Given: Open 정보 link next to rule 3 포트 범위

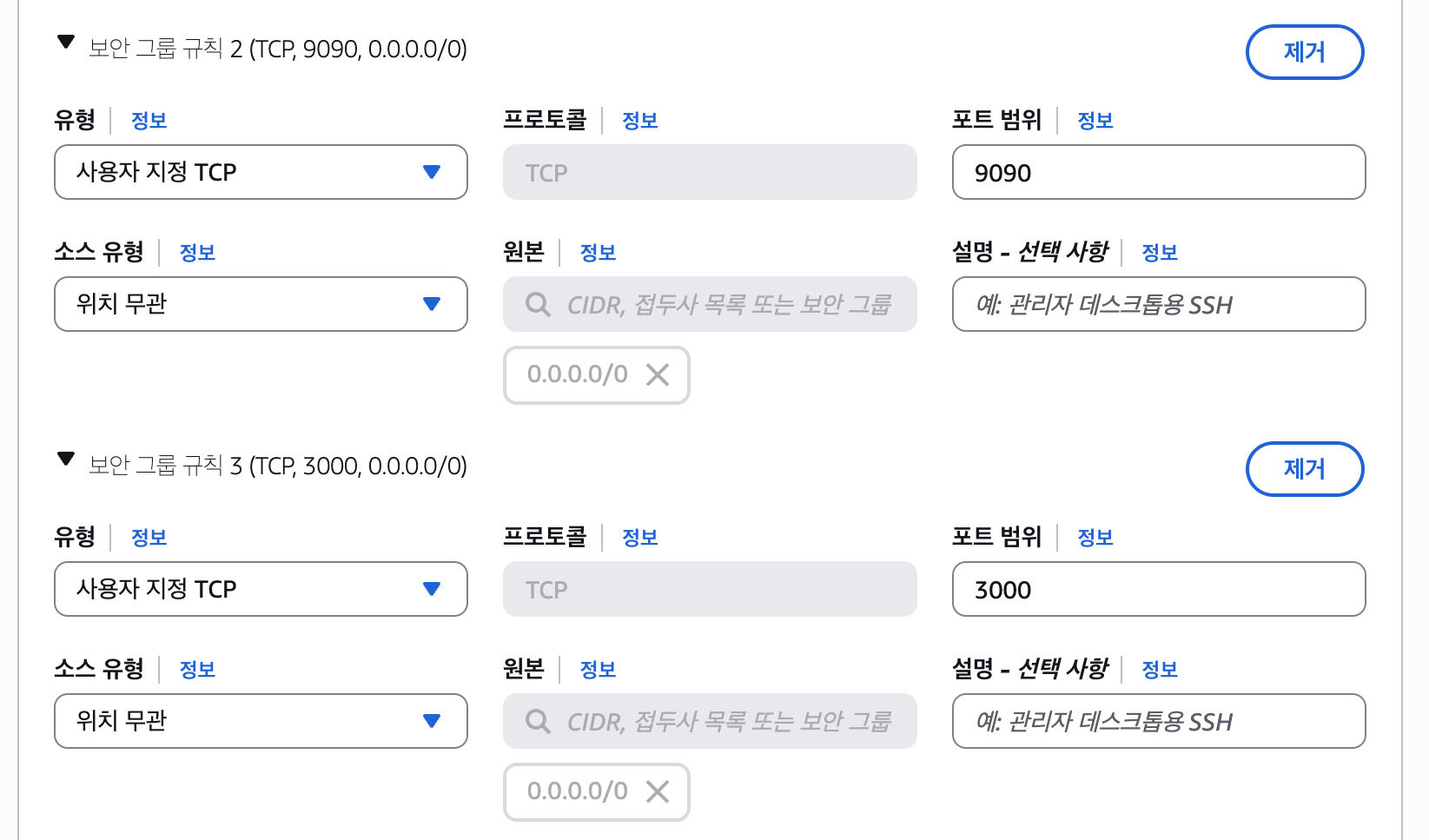Looking at the screenshot, I should point(1095,538).
